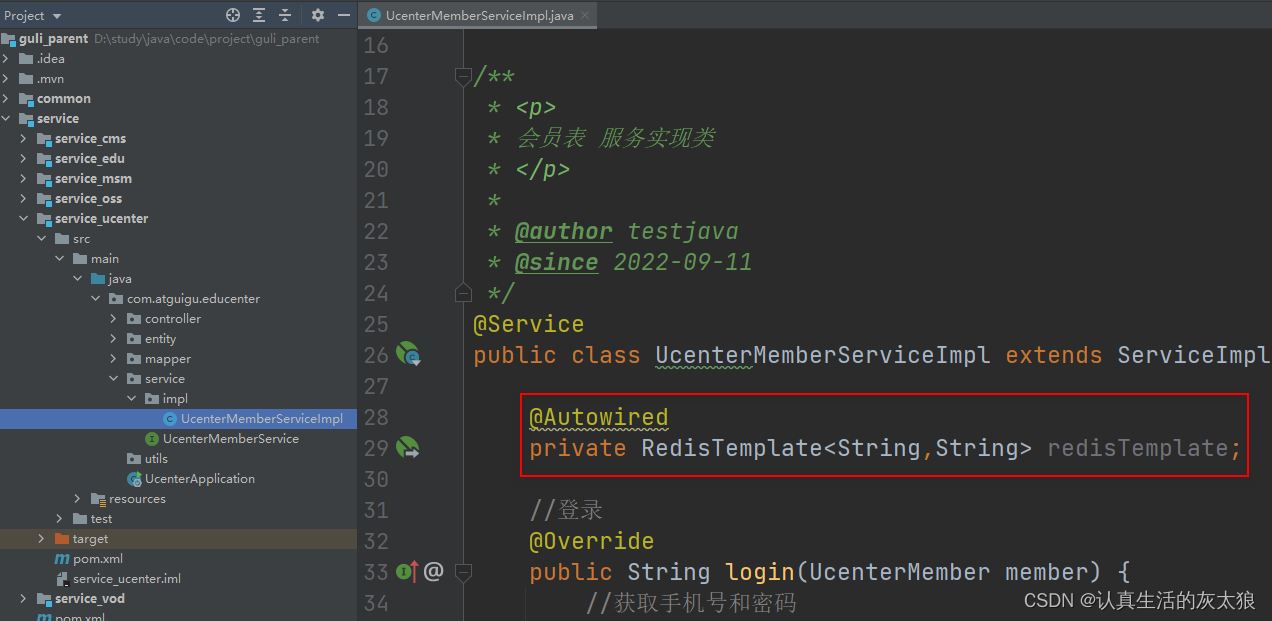Close the UcenterMemberServiceImpl.java tab

pos(585,16)
